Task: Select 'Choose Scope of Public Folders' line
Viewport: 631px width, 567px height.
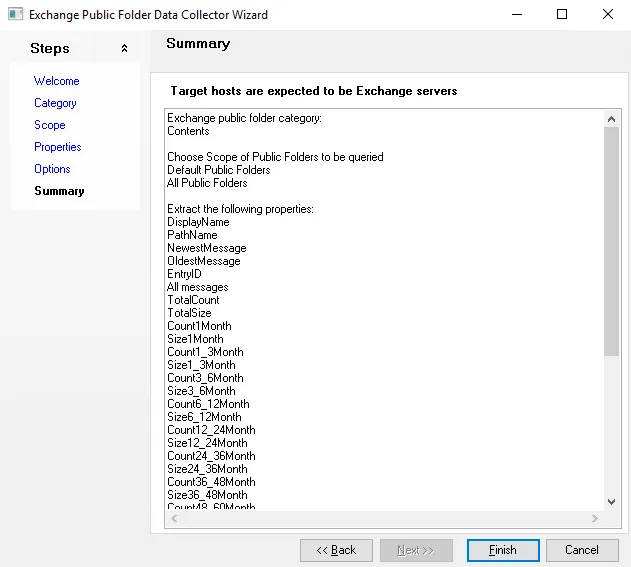Action: [275, 157]
